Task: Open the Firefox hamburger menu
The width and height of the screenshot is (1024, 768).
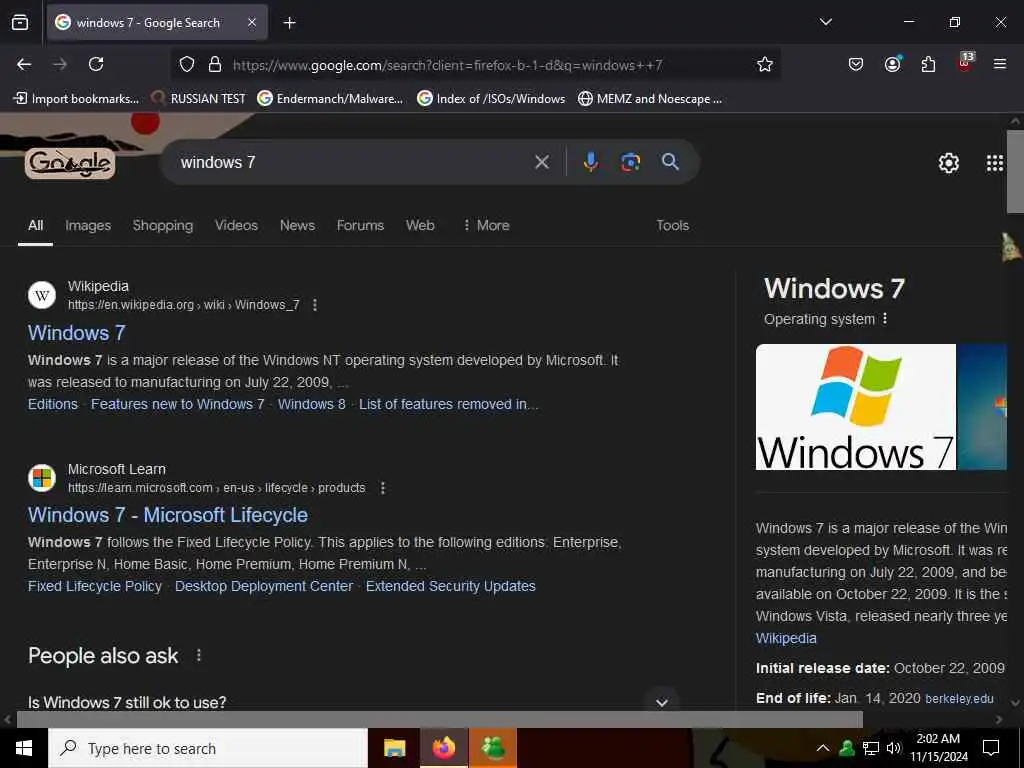Action: 1000,64
